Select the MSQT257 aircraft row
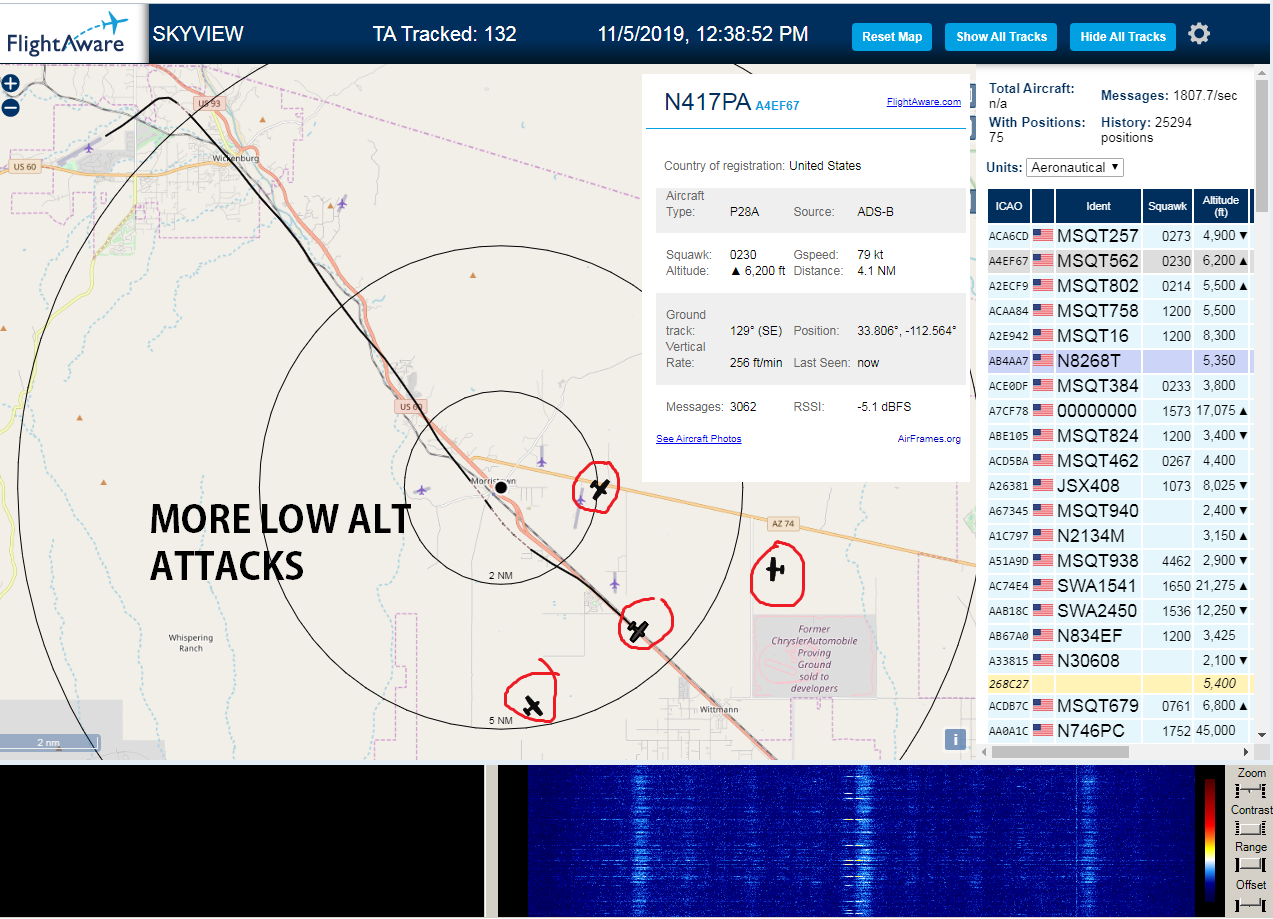This screenshot has height=919, width=1273. tap(1119, 236)
